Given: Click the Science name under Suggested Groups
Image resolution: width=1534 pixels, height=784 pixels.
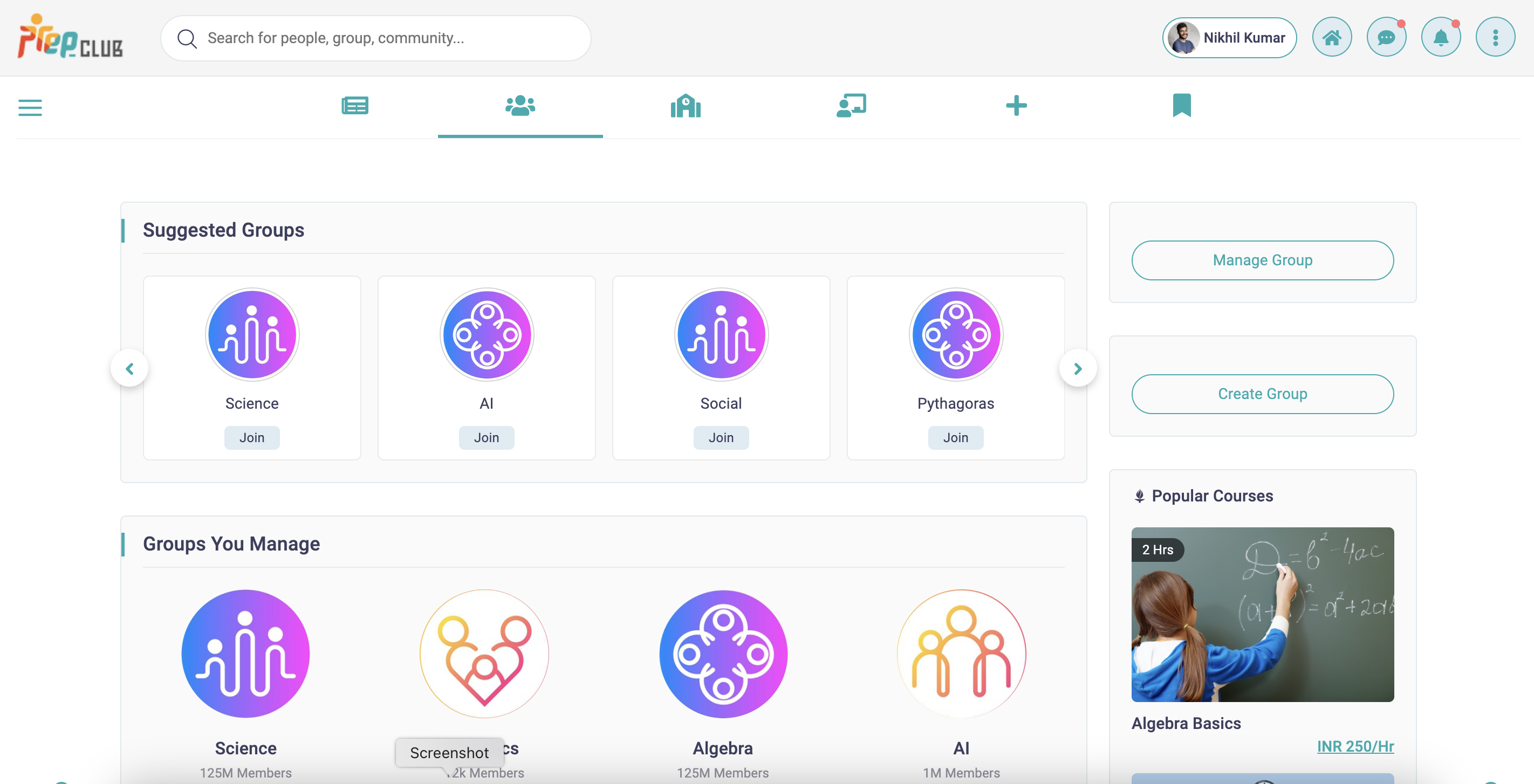Looking at the screenshot, I should (252, 404).
